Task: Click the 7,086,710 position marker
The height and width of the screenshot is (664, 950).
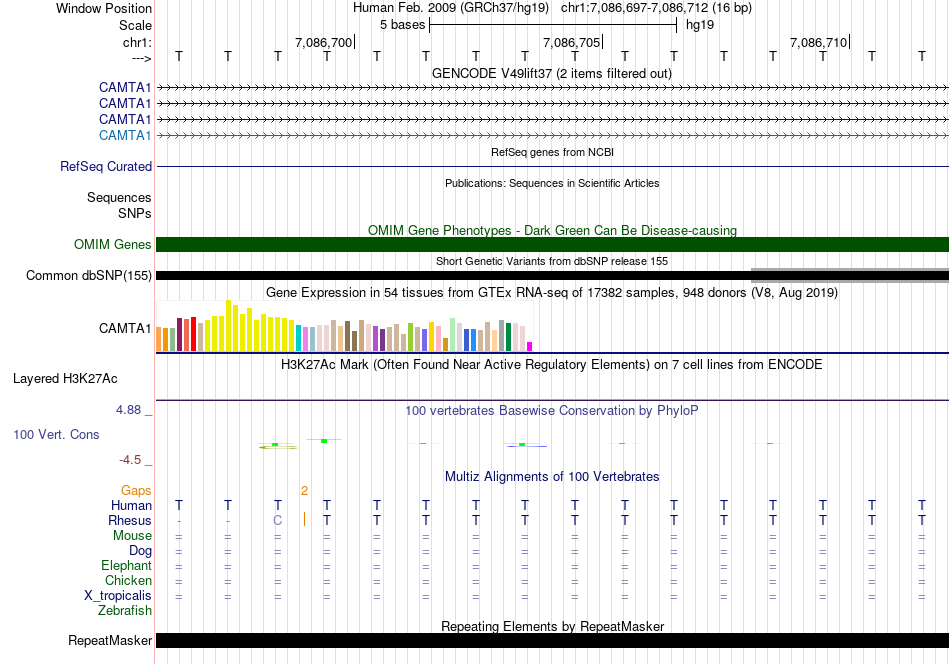Action: pos(819,42)
